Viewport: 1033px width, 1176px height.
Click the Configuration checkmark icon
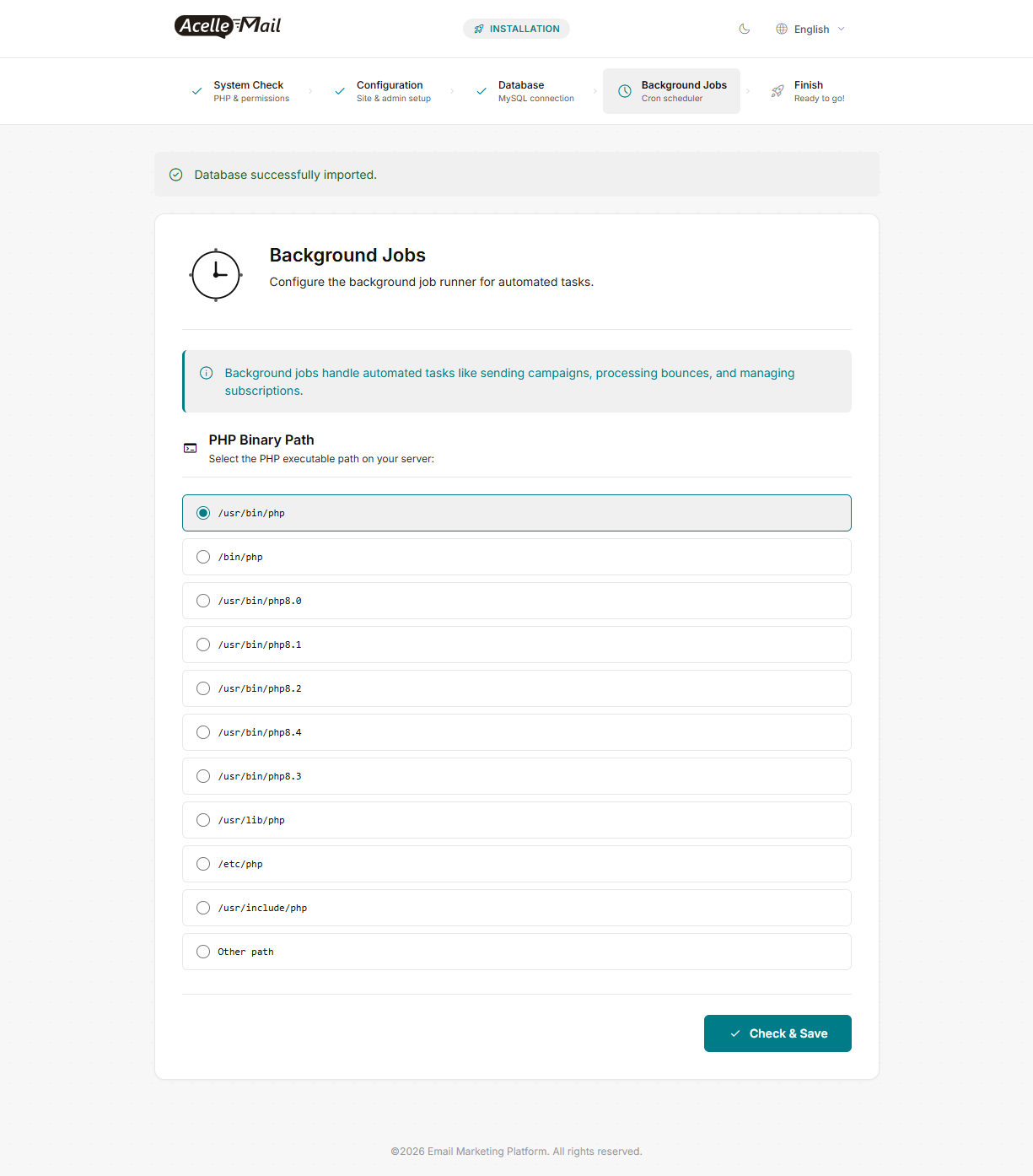pyautogui.click(x=340, y=91)
